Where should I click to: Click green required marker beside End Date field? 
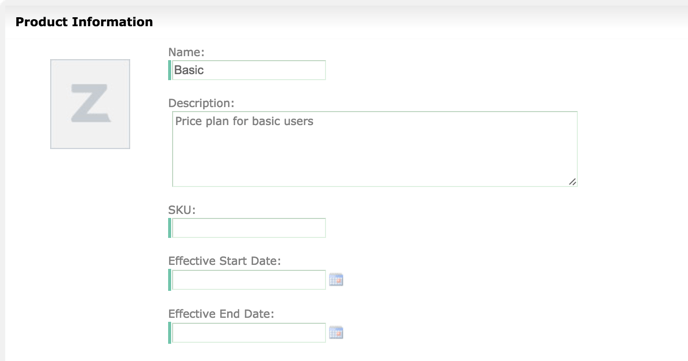[x=169, y=333]
